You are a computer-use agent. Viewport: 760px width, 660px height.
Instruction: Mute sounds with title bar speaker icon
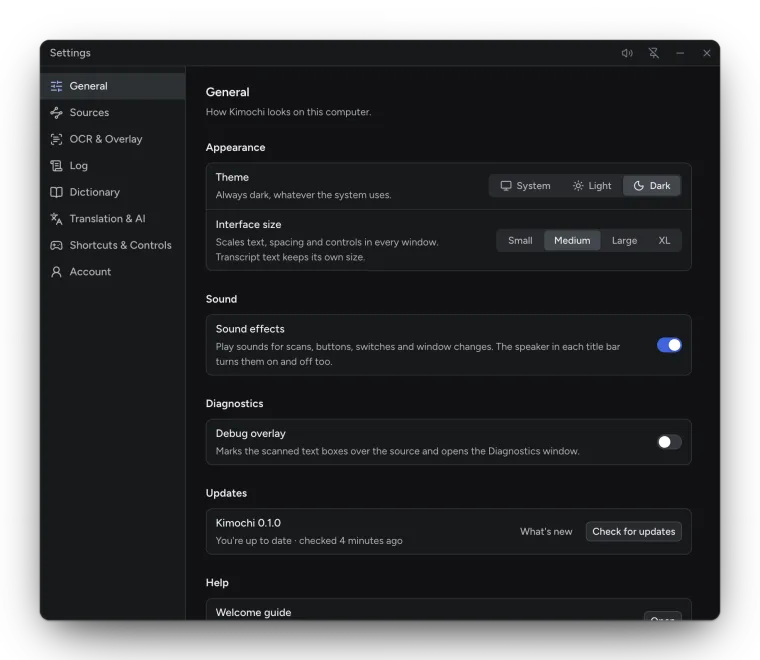[x=627, y=53]
